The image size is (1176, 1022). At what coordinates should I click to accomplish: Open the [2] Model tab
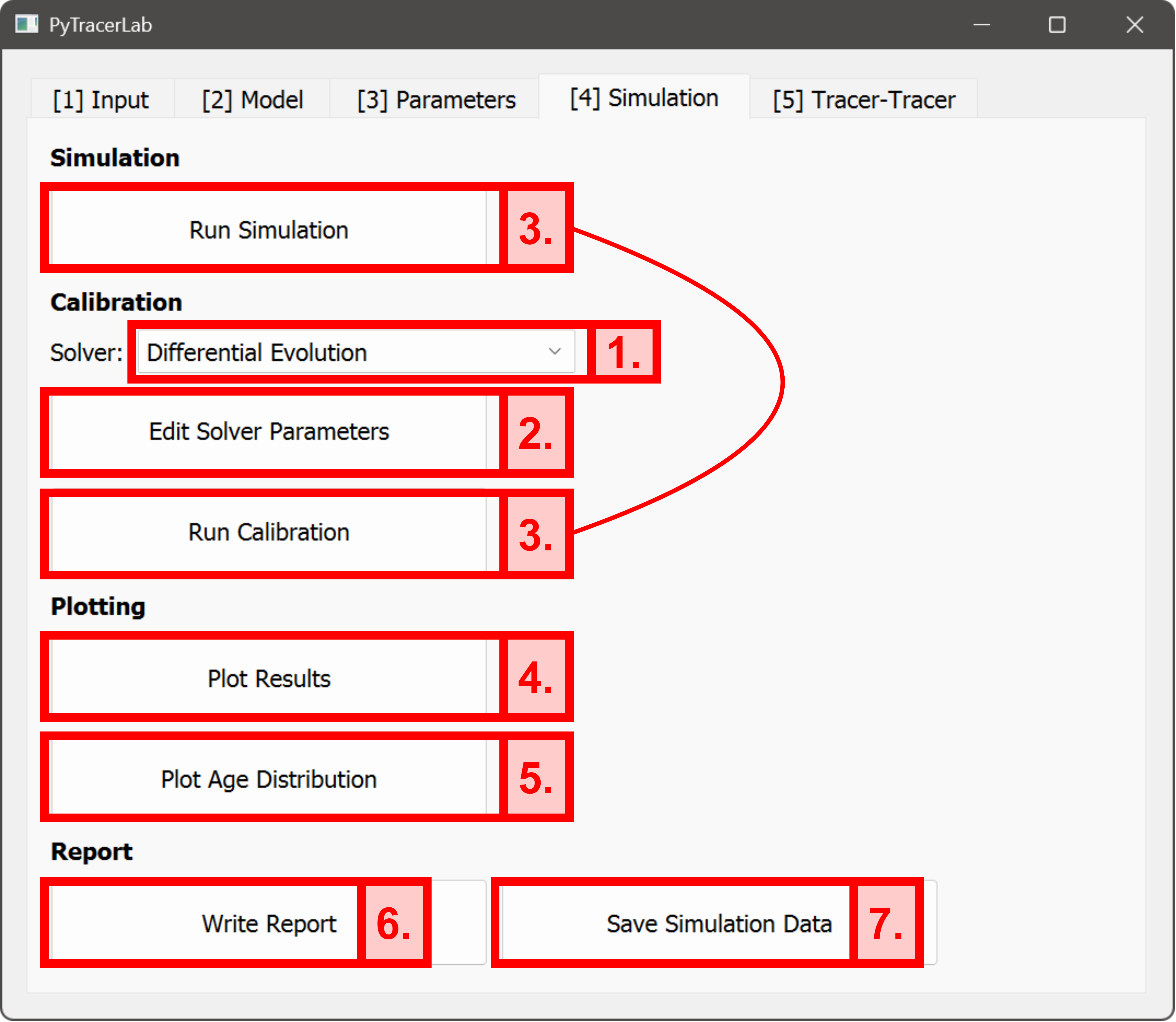(253, 99)
